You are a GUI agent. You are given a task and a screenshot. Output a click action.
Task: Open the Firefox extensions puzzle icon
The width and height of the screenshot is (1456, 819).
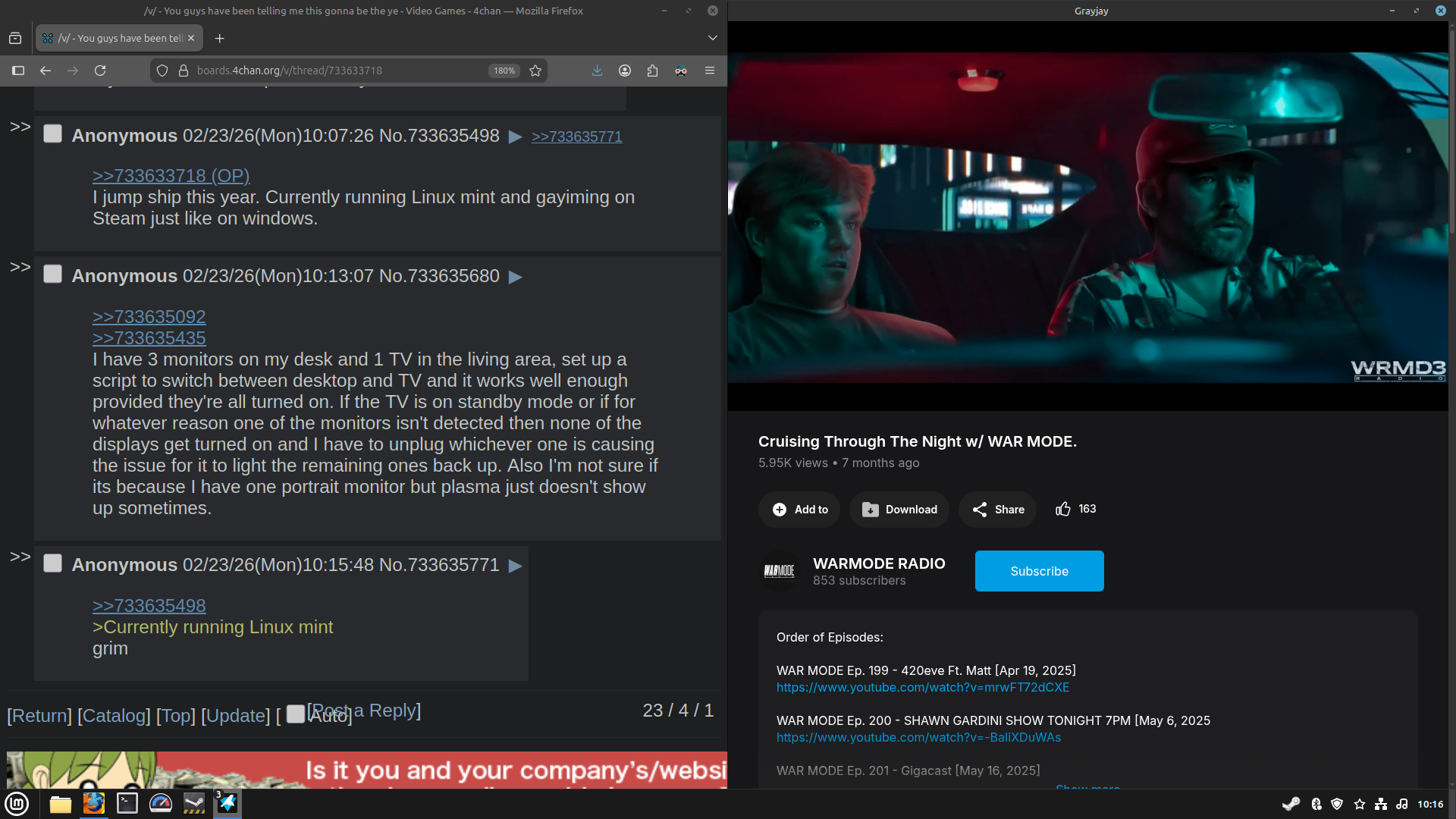pos(653,71)
